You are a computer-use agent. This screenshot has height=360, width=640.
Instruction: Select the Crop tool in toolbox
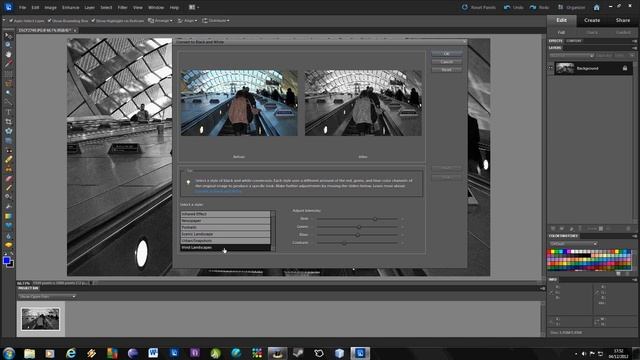click(x=8, y=122)
